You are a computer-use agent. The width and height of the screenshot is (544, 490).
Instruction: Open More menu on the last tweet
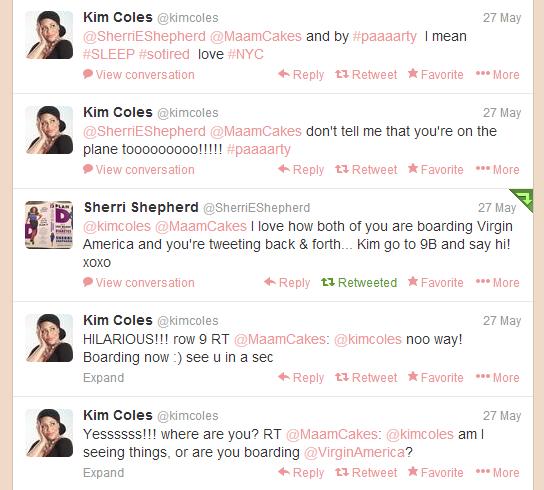(x=498, y=473)
